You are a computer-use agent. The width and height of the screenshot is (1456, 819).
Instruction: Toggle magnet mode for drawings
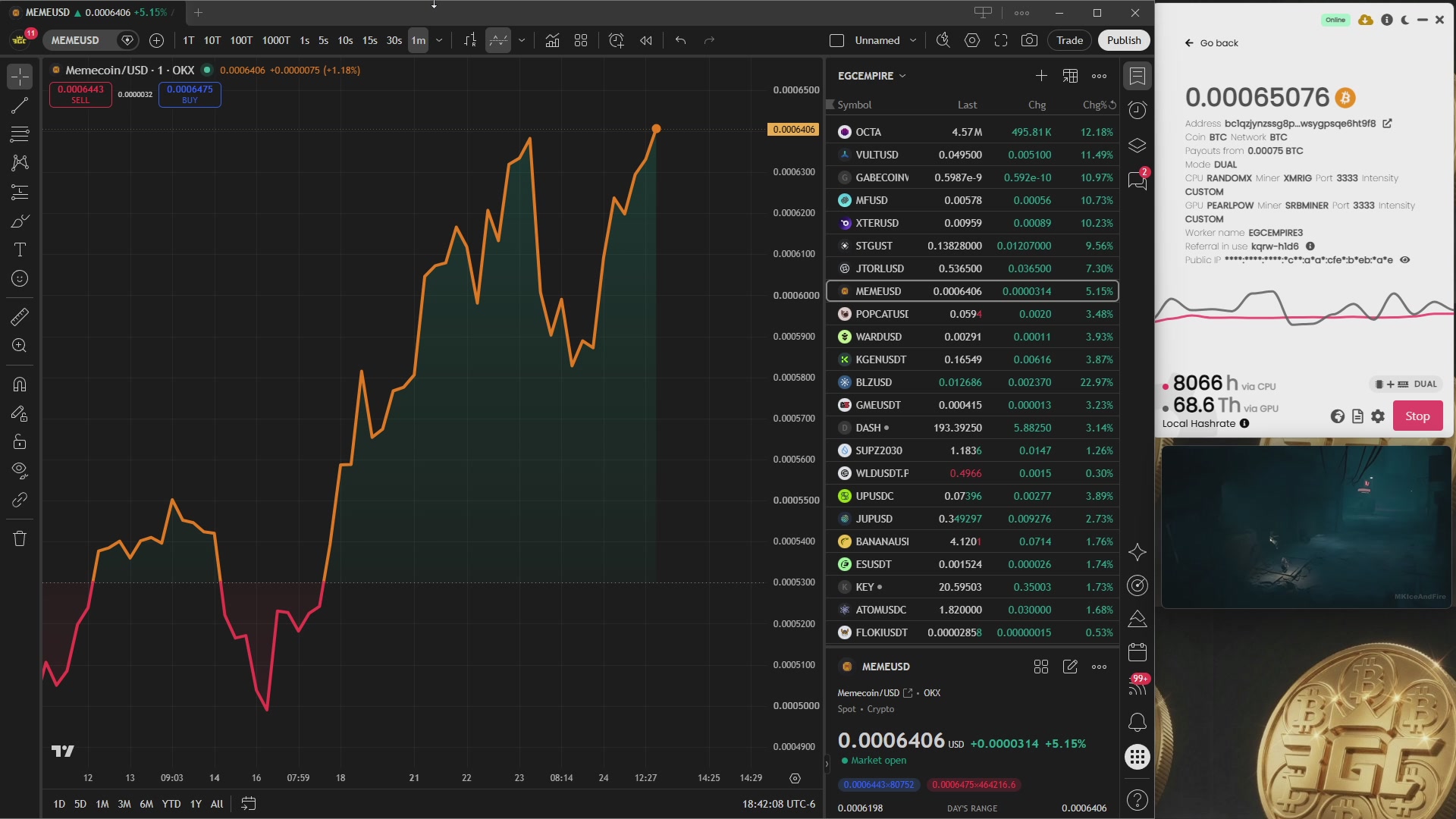(x=20, y=384)
